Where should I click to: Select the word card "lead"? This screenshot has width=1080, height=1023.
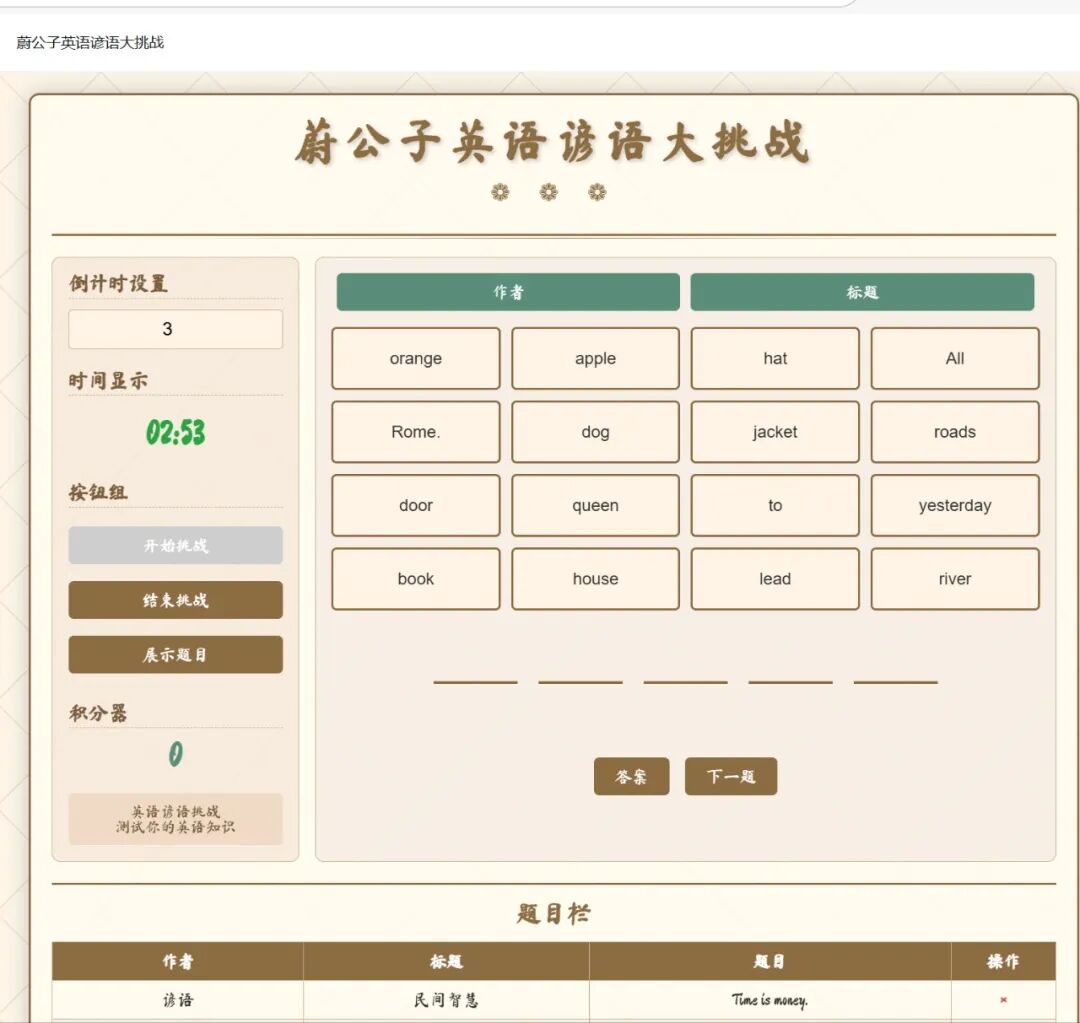(774, 579)
